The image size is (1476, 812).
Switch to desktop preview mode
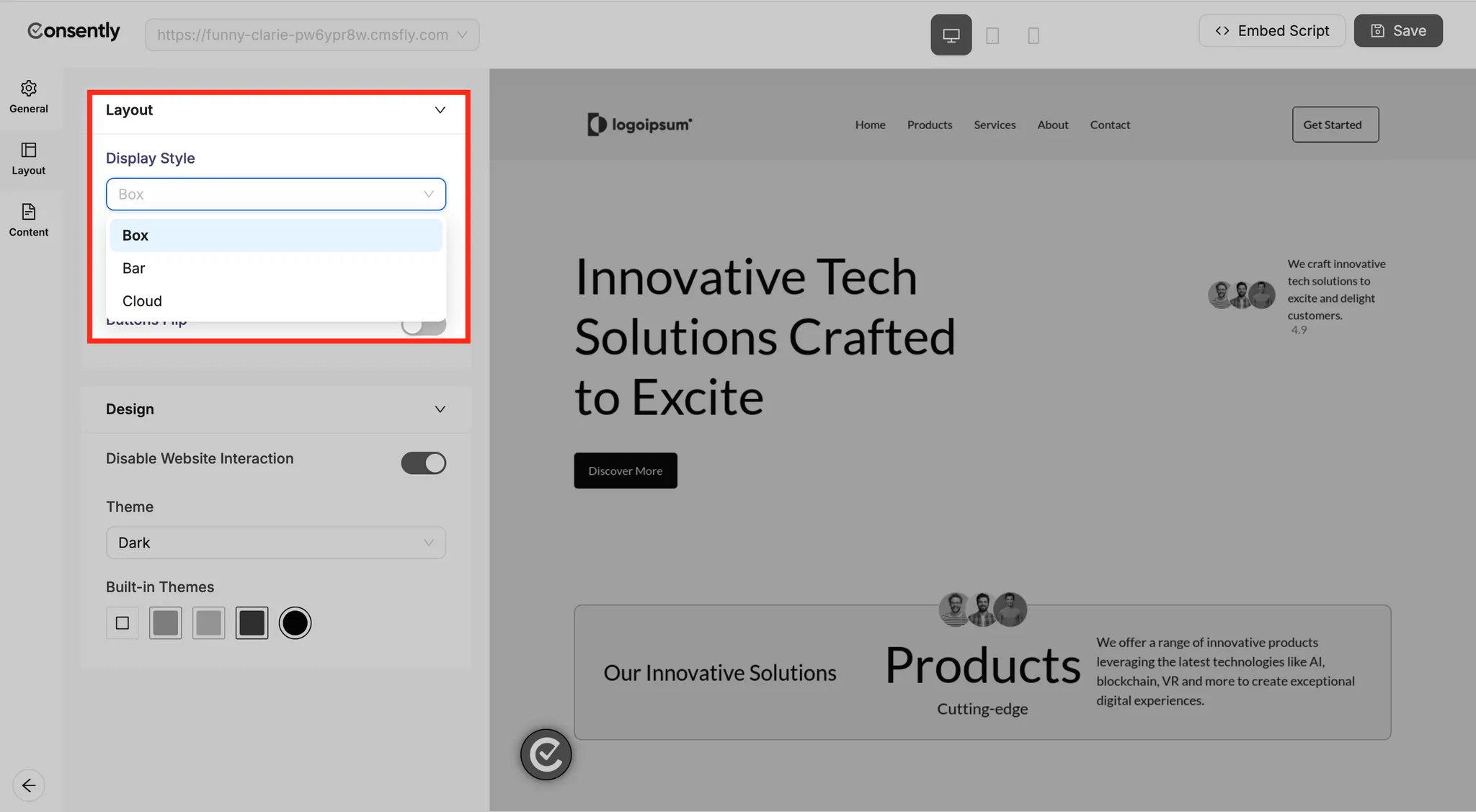[x=951, y=34]
